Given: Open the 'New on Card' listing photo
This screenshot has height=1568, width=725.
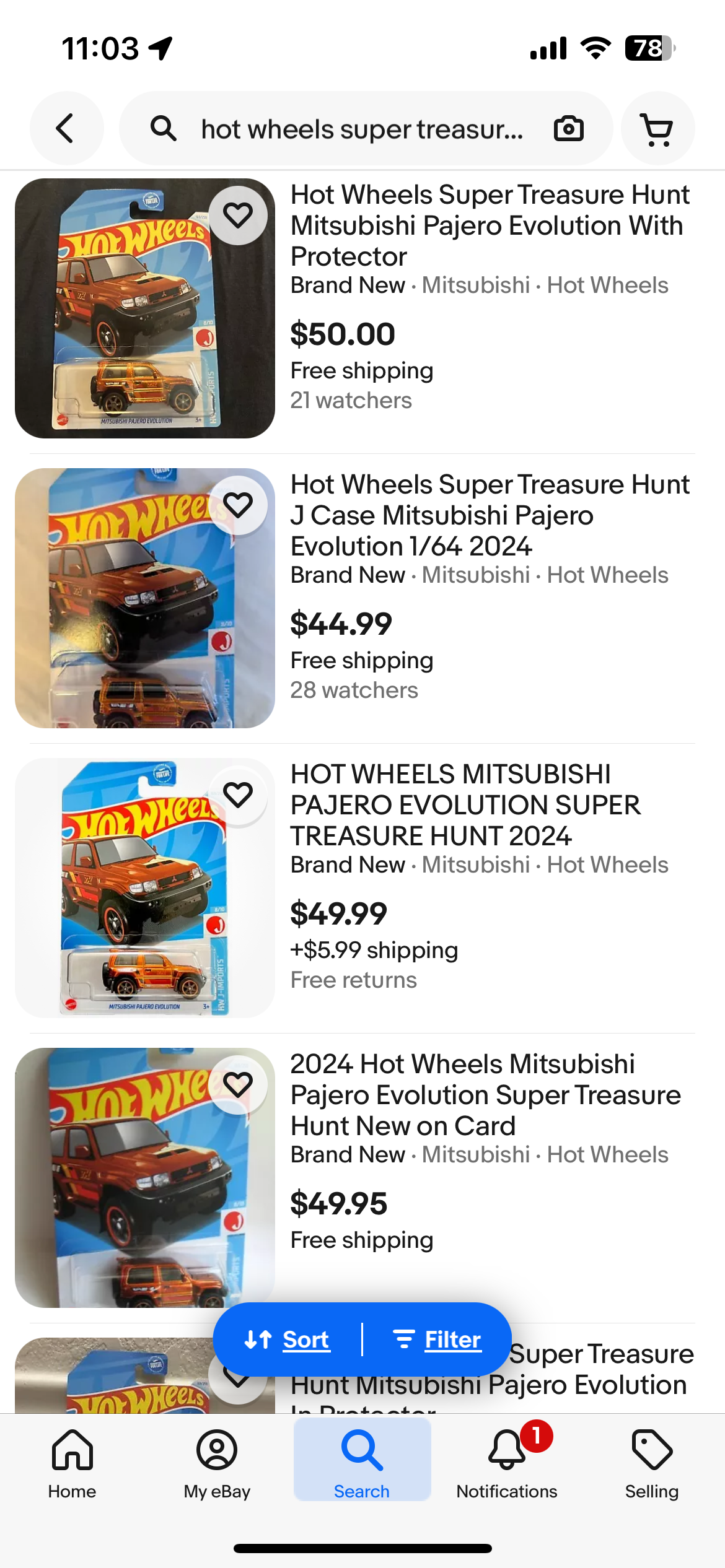Looking at the screenshot, I should (x=145, y=1178).
